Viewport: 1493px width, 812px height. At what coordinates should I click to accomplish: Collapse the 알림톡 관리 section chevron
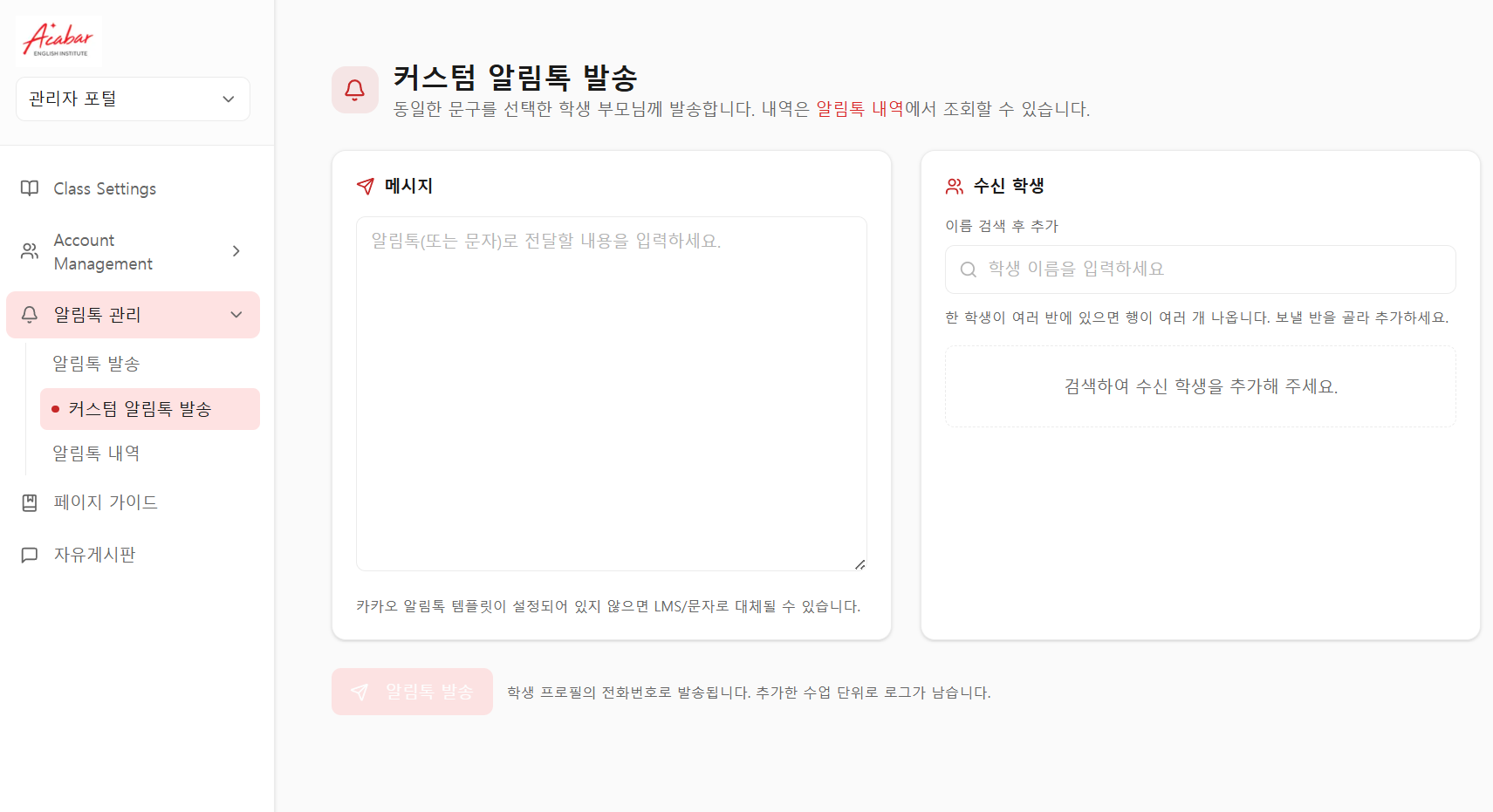point(236,315)
